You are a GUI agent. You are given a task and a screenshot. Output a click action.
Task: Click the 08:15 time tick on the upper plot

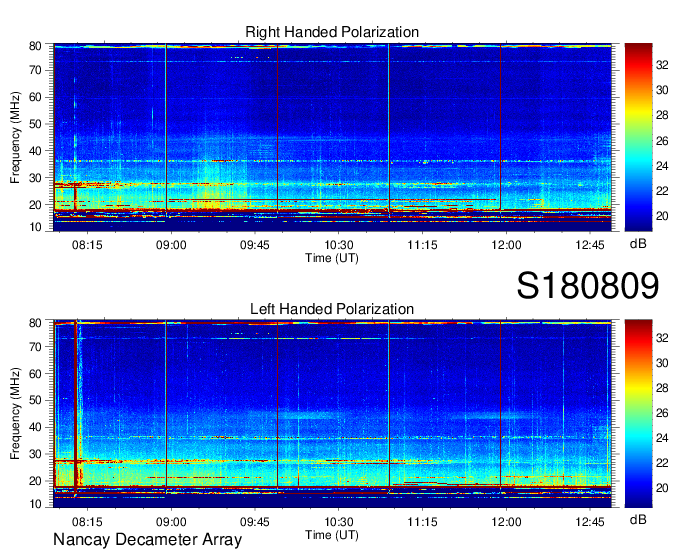87,245
